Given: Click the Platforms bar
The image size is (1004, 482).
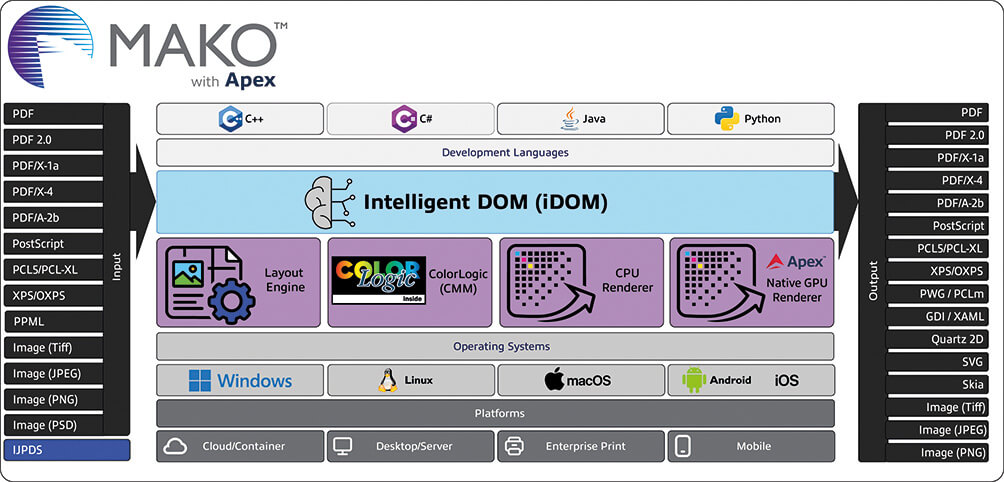Looking at the screenshot, I should [495, 413].
